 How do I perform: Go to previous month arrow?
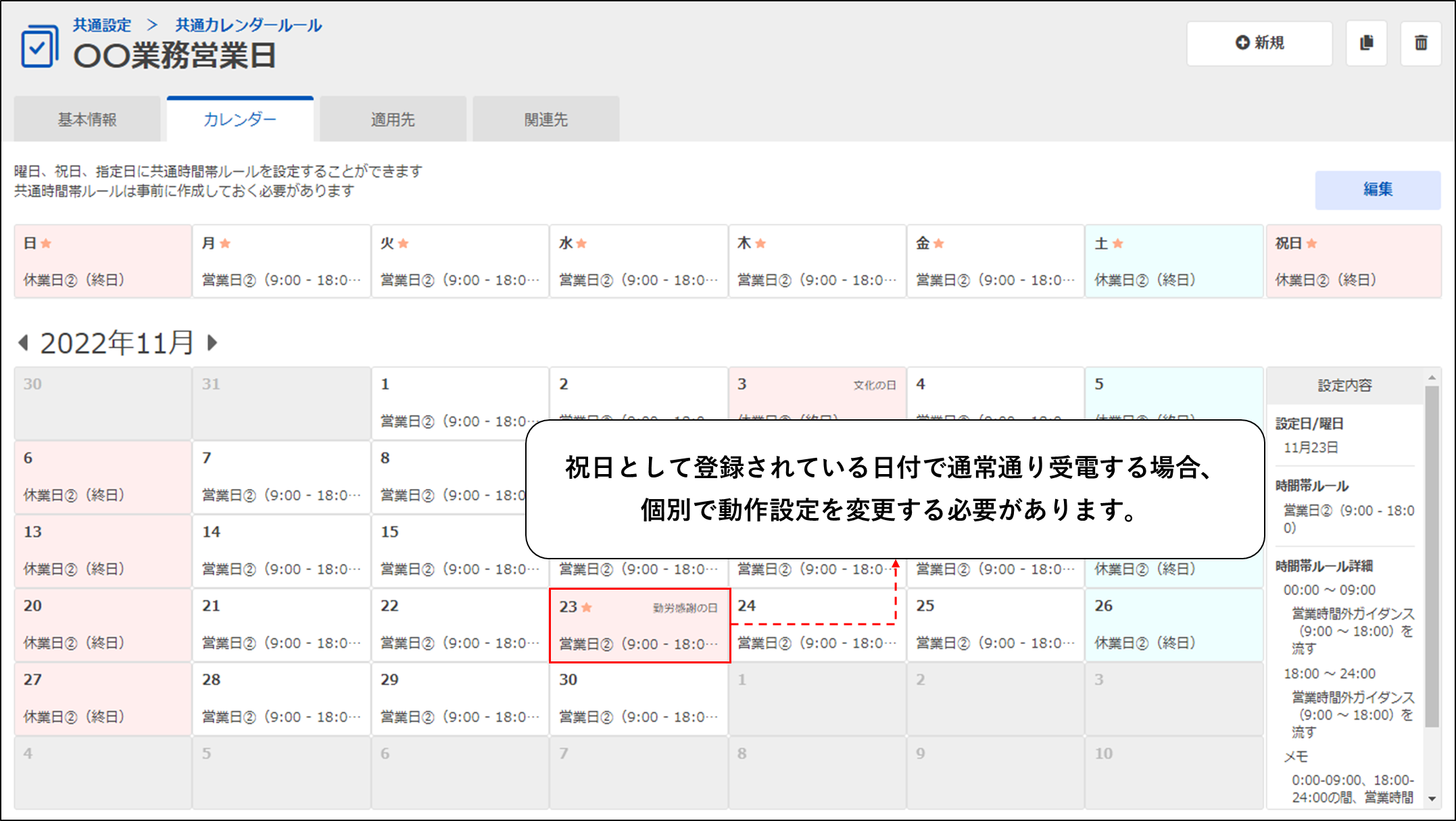pyautogui.click(x=24, y=343)
